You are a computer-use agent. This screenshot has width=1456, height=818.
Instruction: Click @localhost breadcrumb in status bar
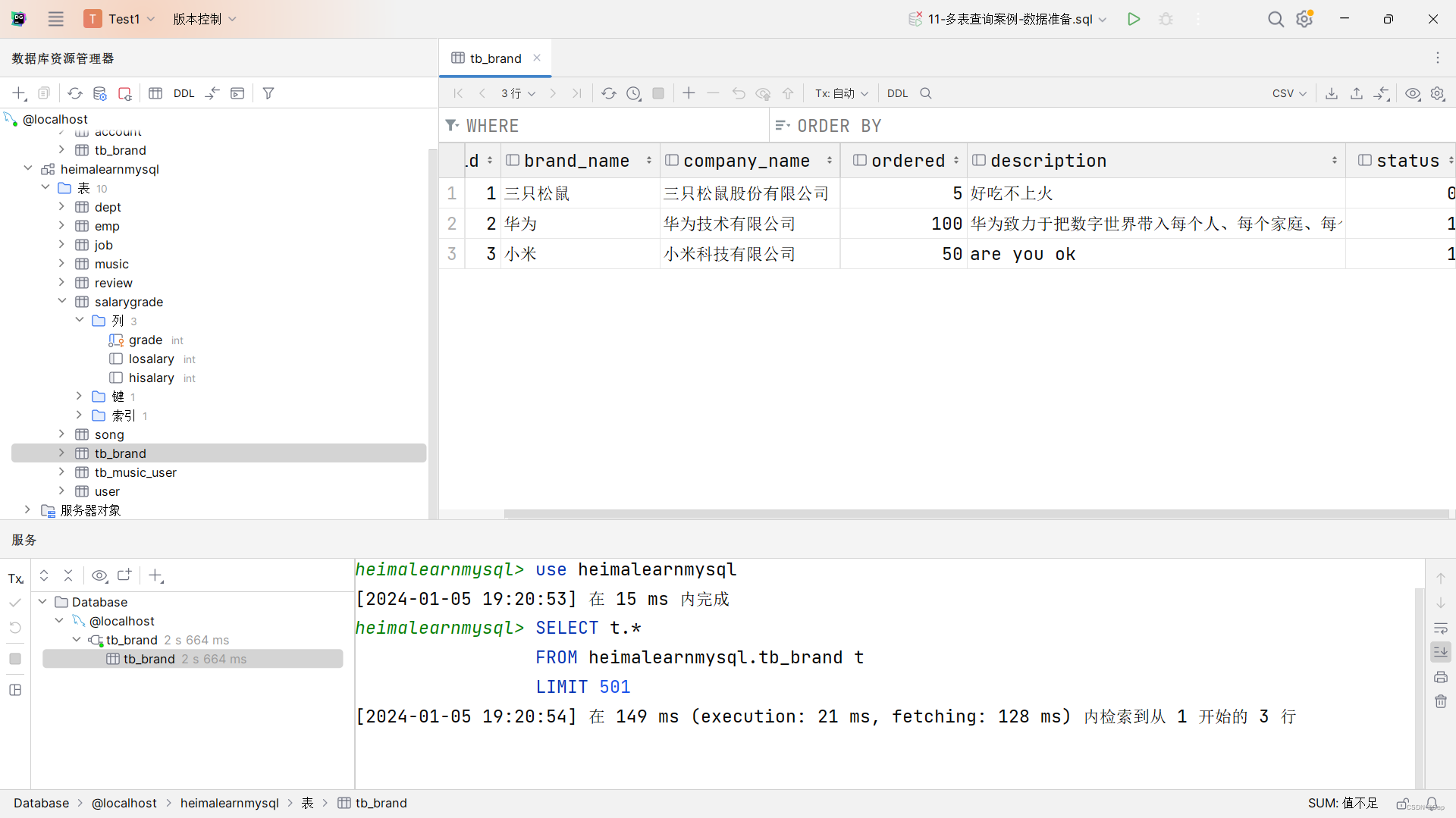124,803
